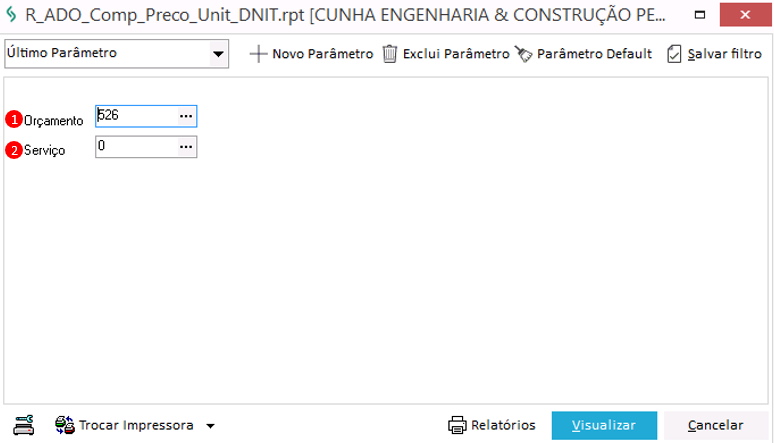The width and height of the screenshot is (774, 443).
Task: Open Serviço lookup ellipsis button
Action: click(186, 147)
